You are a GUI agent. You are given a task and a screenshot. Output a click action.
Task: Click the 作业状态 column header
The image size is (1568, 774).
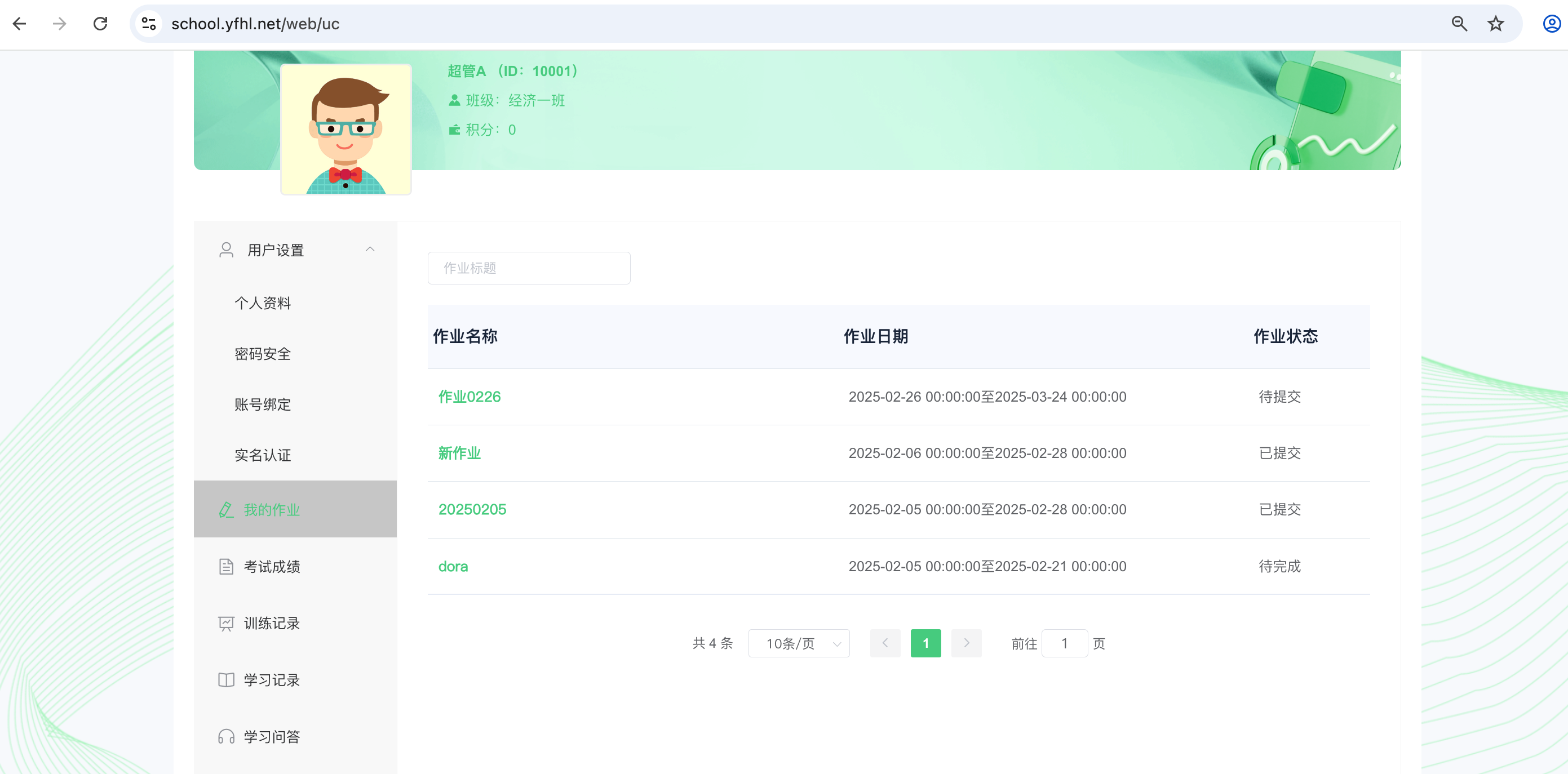tap(1286, 336)
